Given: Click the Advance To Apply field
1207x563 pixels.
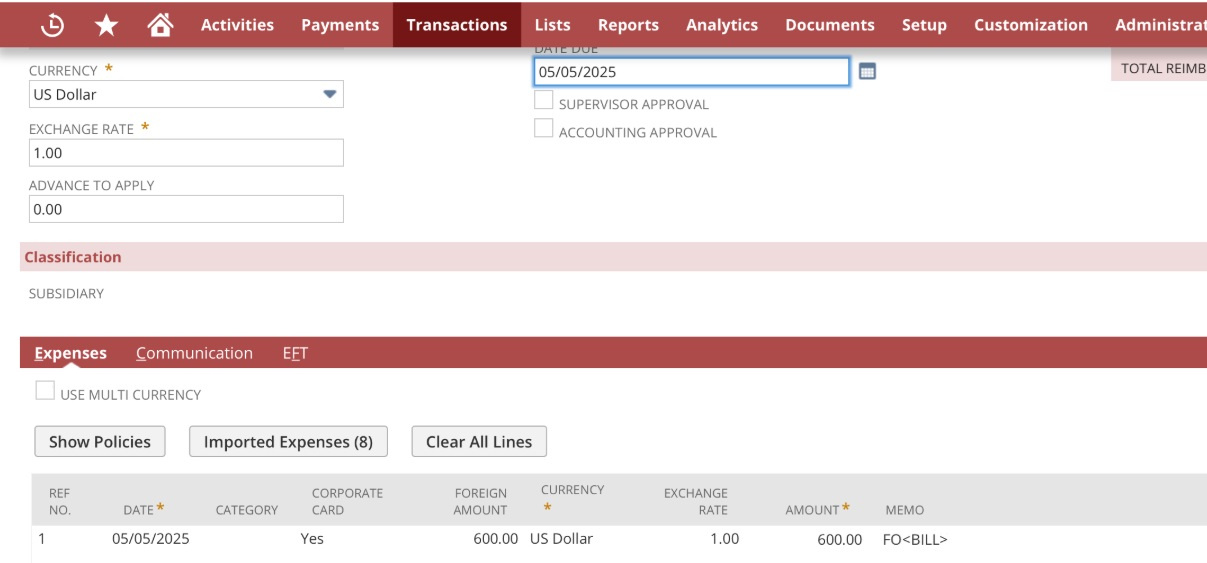Looking at the screenshot, I should pos(186,209).
